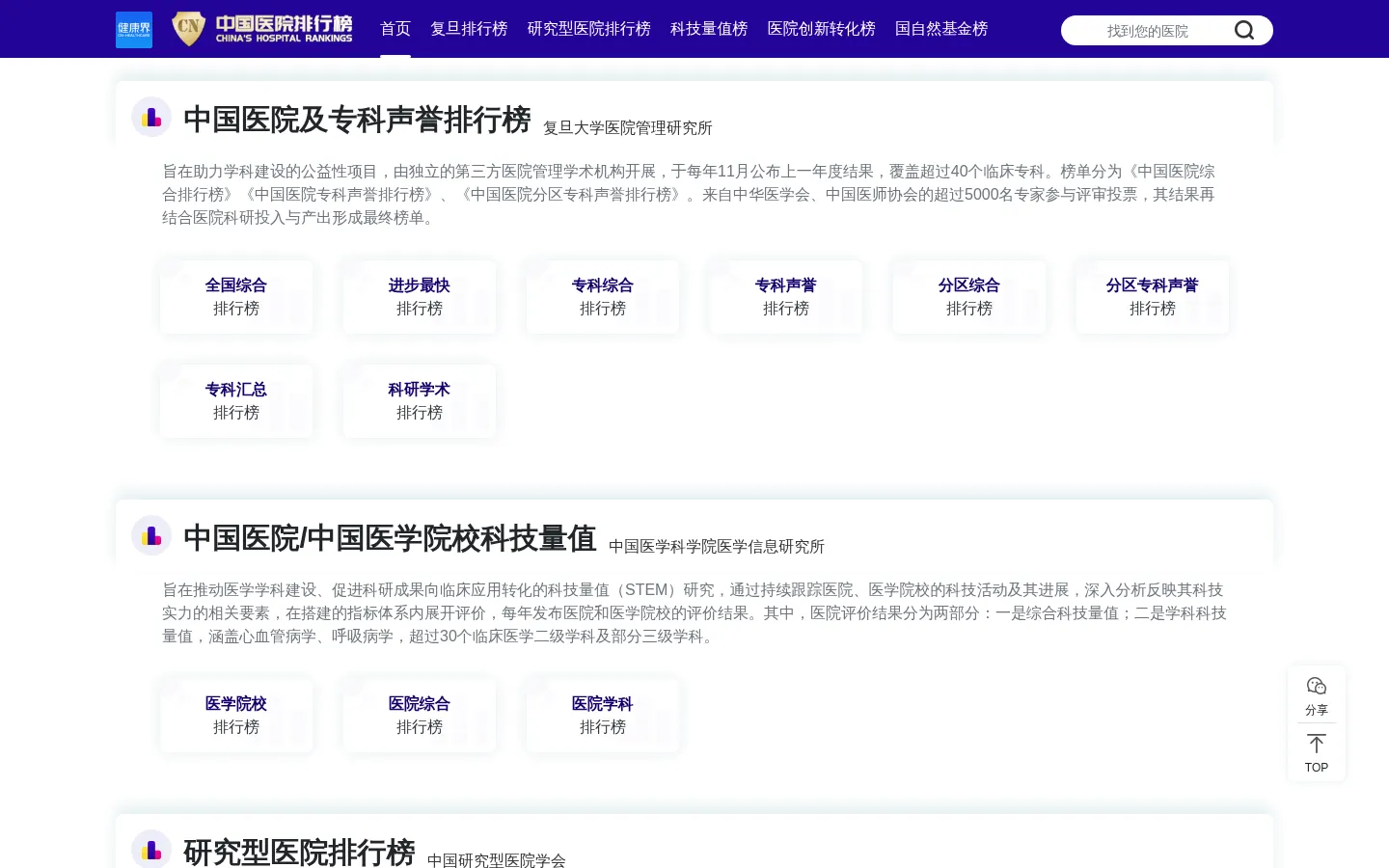Go to the 科技量值榜 navigation item
Viewport: 1389px width, 868px height.
(709, 29)
